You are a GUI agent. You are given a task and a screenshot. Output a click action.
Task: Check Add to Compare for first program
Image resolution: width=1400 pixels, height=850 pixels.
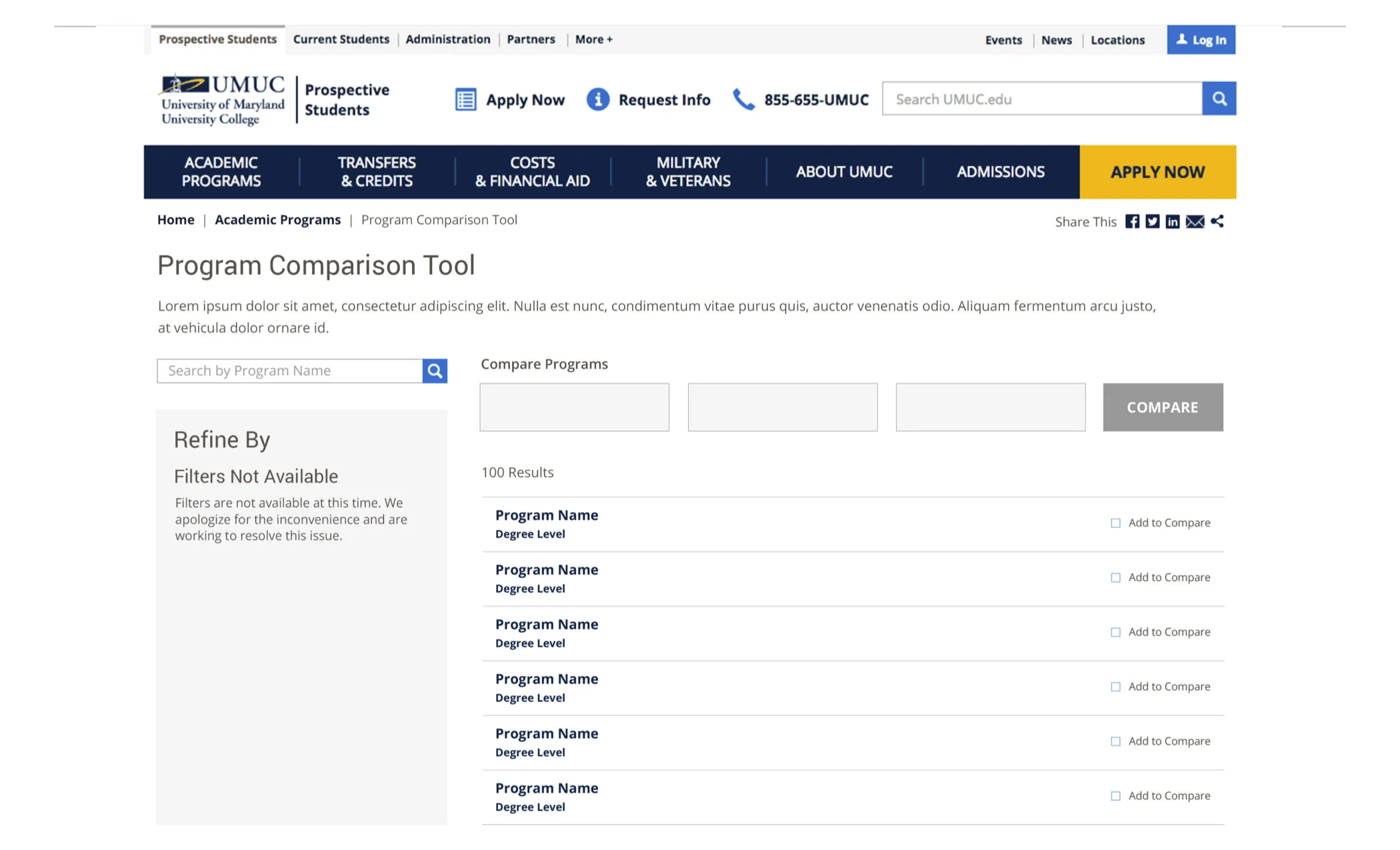pyautogui.click(x=1115, y=523)
